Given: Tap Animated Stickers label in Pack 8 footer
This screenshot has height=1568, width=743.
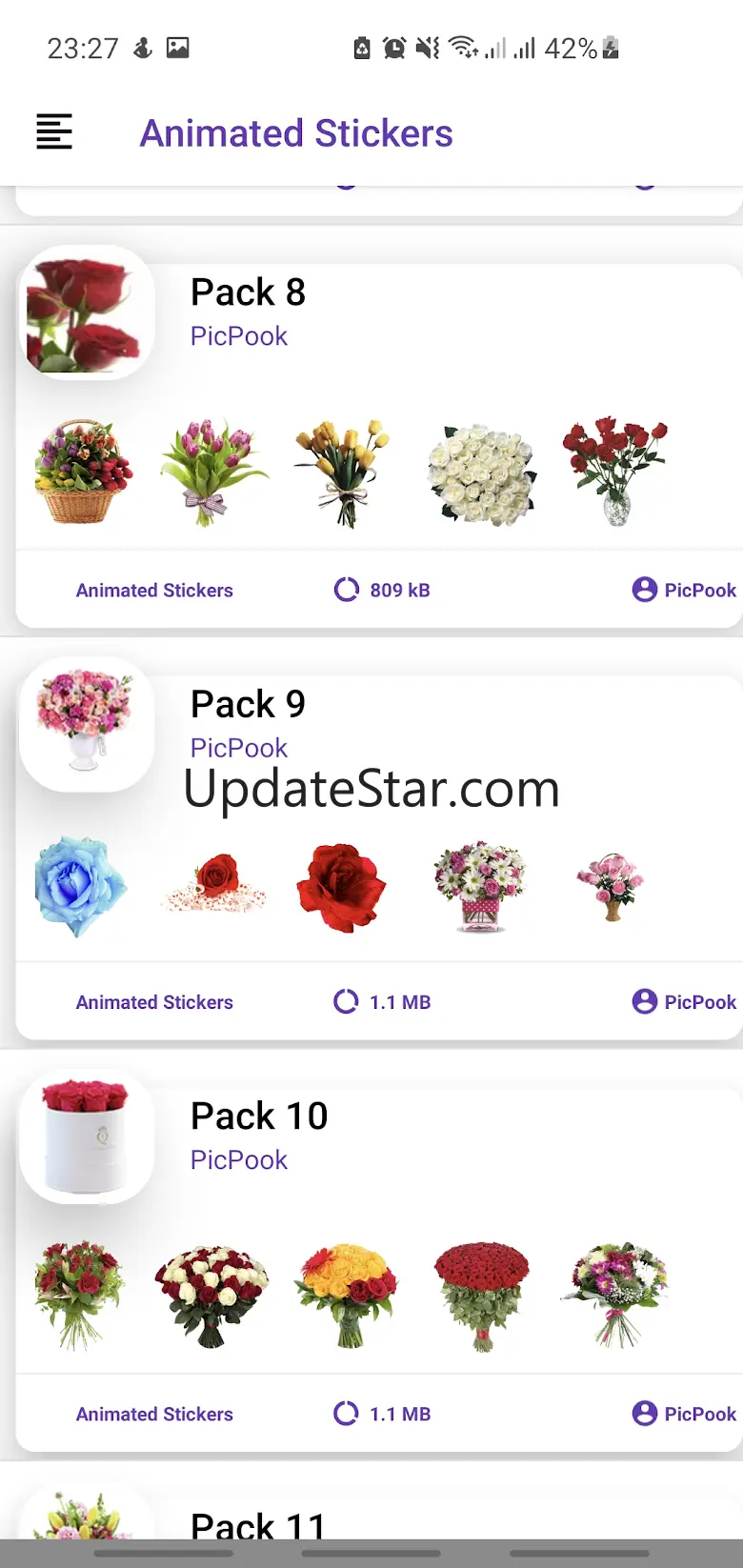Looking at the screenshot, I should click(x=154, y=590).
